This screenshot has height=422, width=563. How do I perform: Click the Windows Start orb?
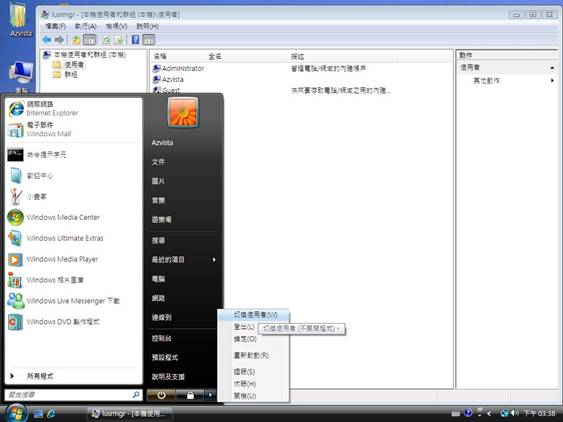pos(16,413)
